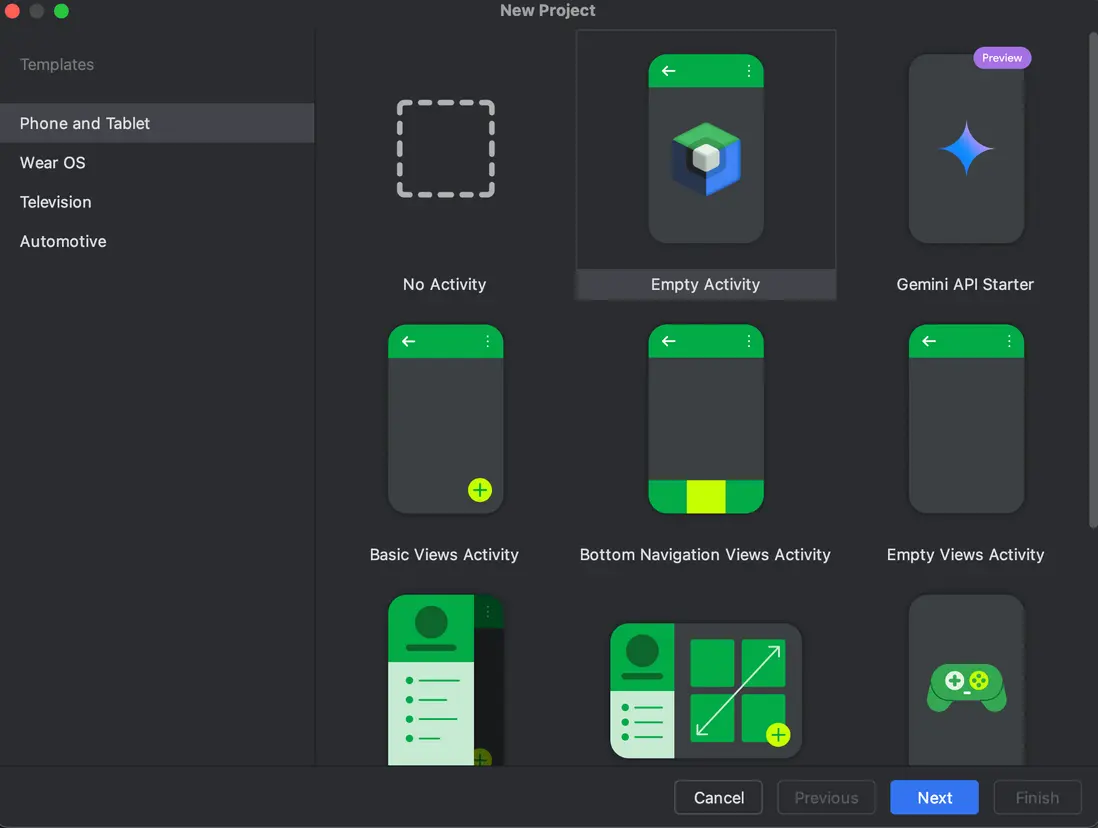Select the navigation drawer template thumbnail
The image size is (1098, 828).
[445, 680]
